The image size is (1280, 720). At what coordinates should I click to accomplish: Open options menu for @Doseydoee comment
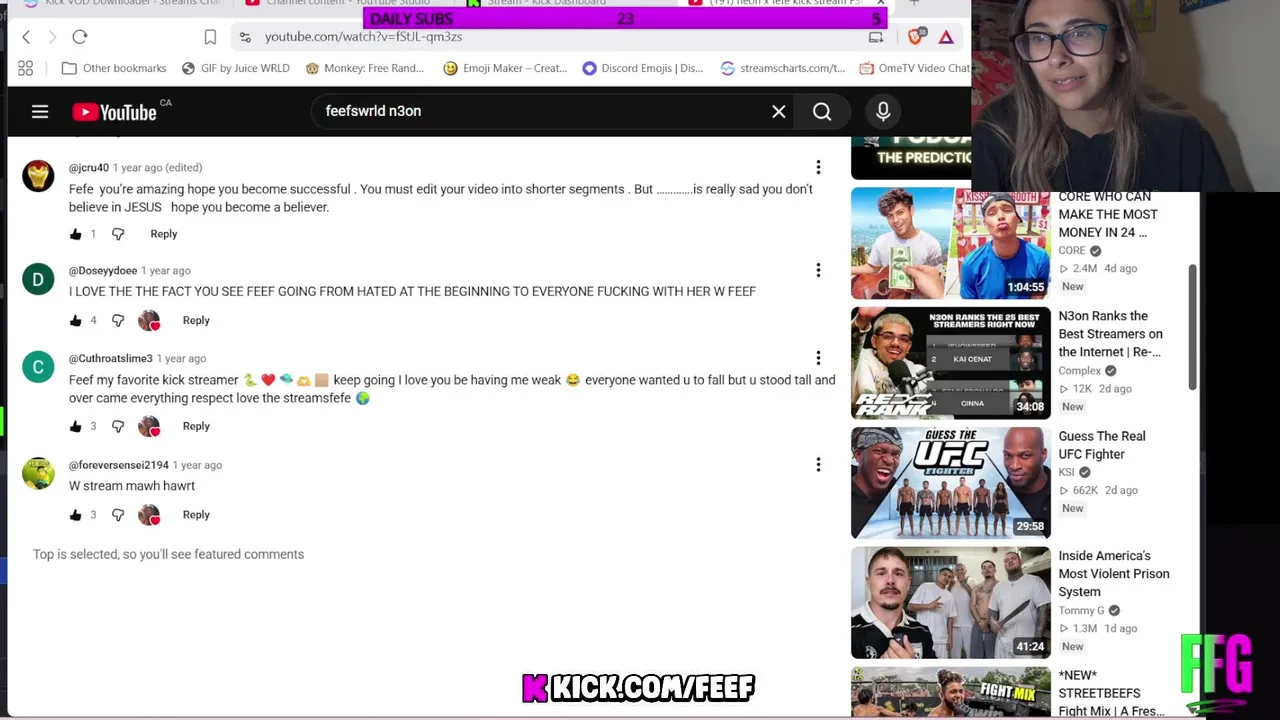(x=818, y=270)
